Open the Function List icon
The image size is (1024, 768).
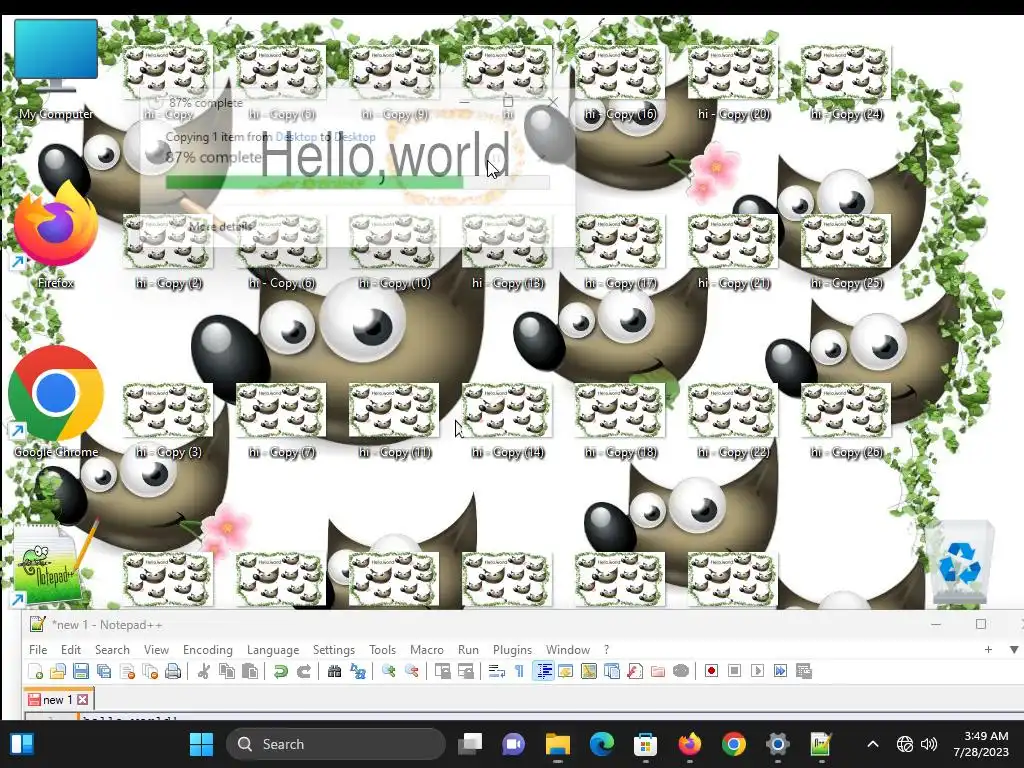click(x=635, y=671)
